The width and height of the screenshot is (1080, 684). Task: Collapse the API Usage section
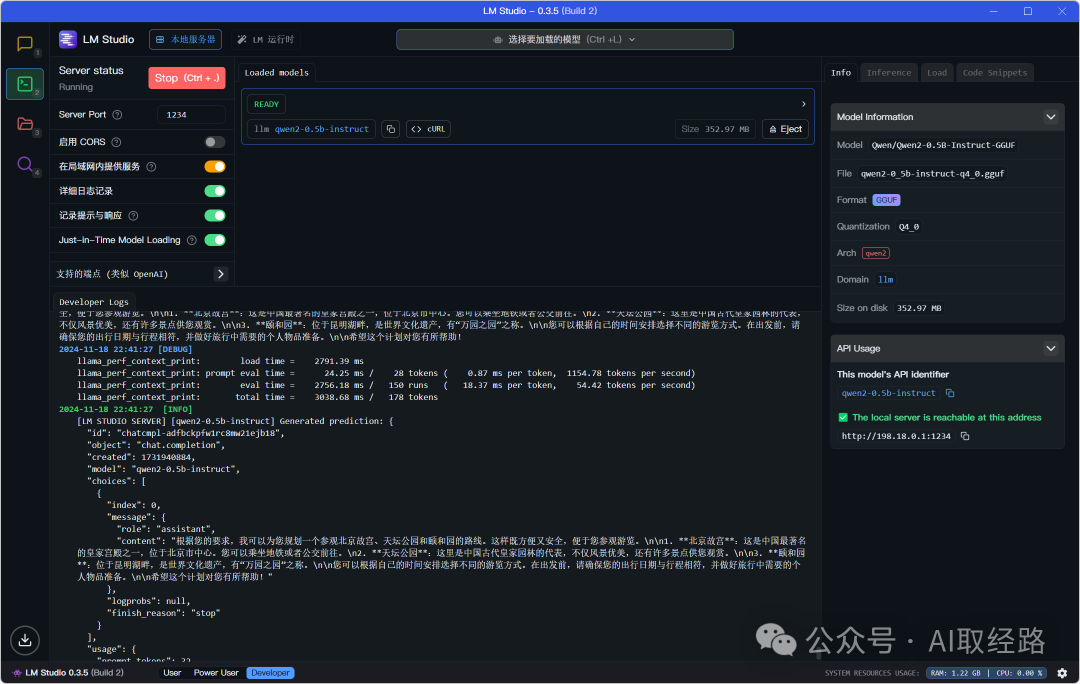1050,349
